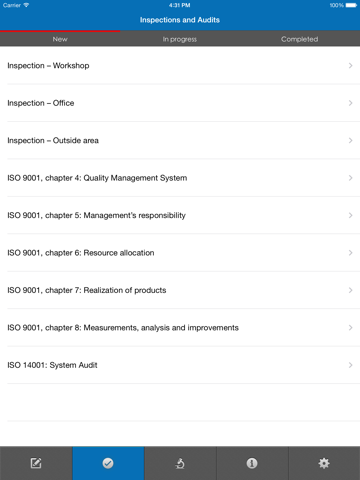Tap the Wi-Fi icon in status bar
The width and height of the screenshot is (360, 480).
pyautogui.click(x=26, y=5)
